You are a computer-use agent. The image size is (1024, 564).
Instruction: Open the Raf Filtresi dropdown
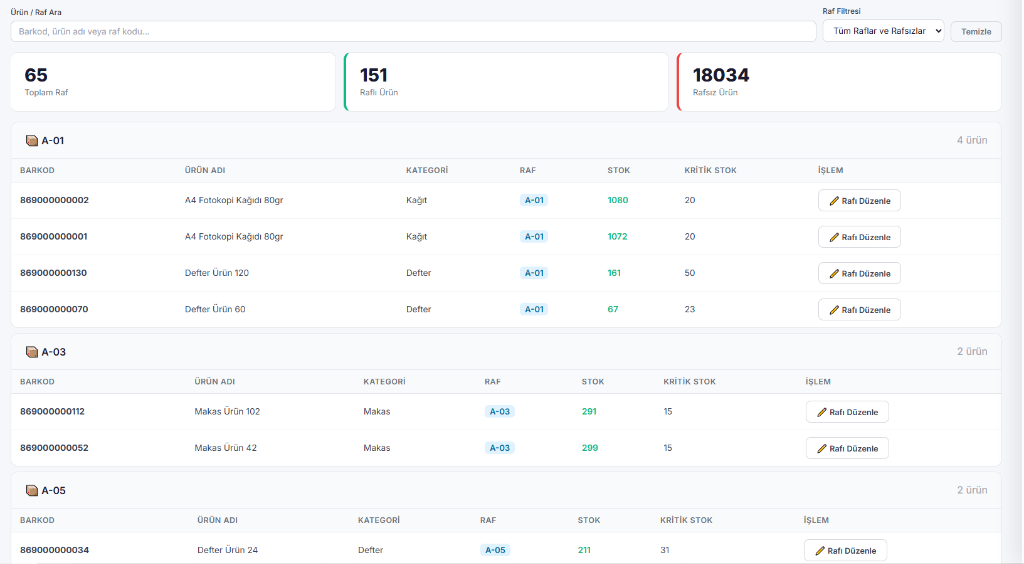coord(883,31)
